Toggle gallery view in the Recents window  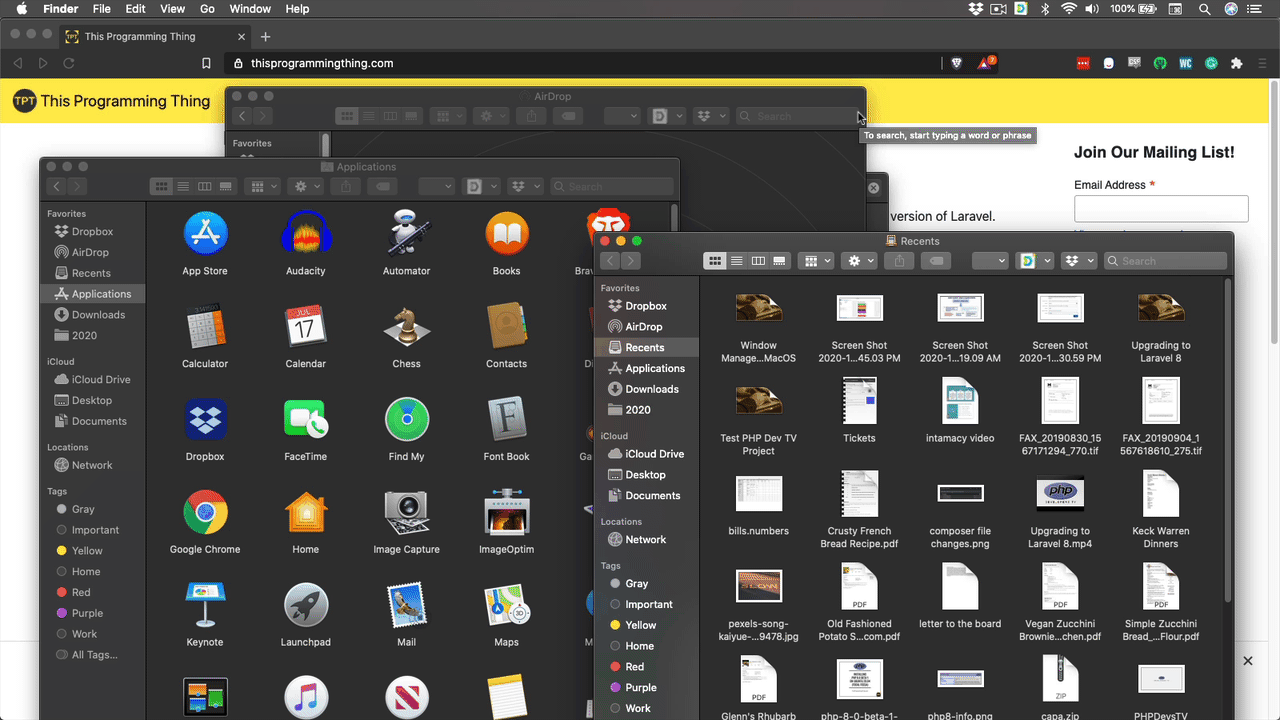(x=779, y=260)
